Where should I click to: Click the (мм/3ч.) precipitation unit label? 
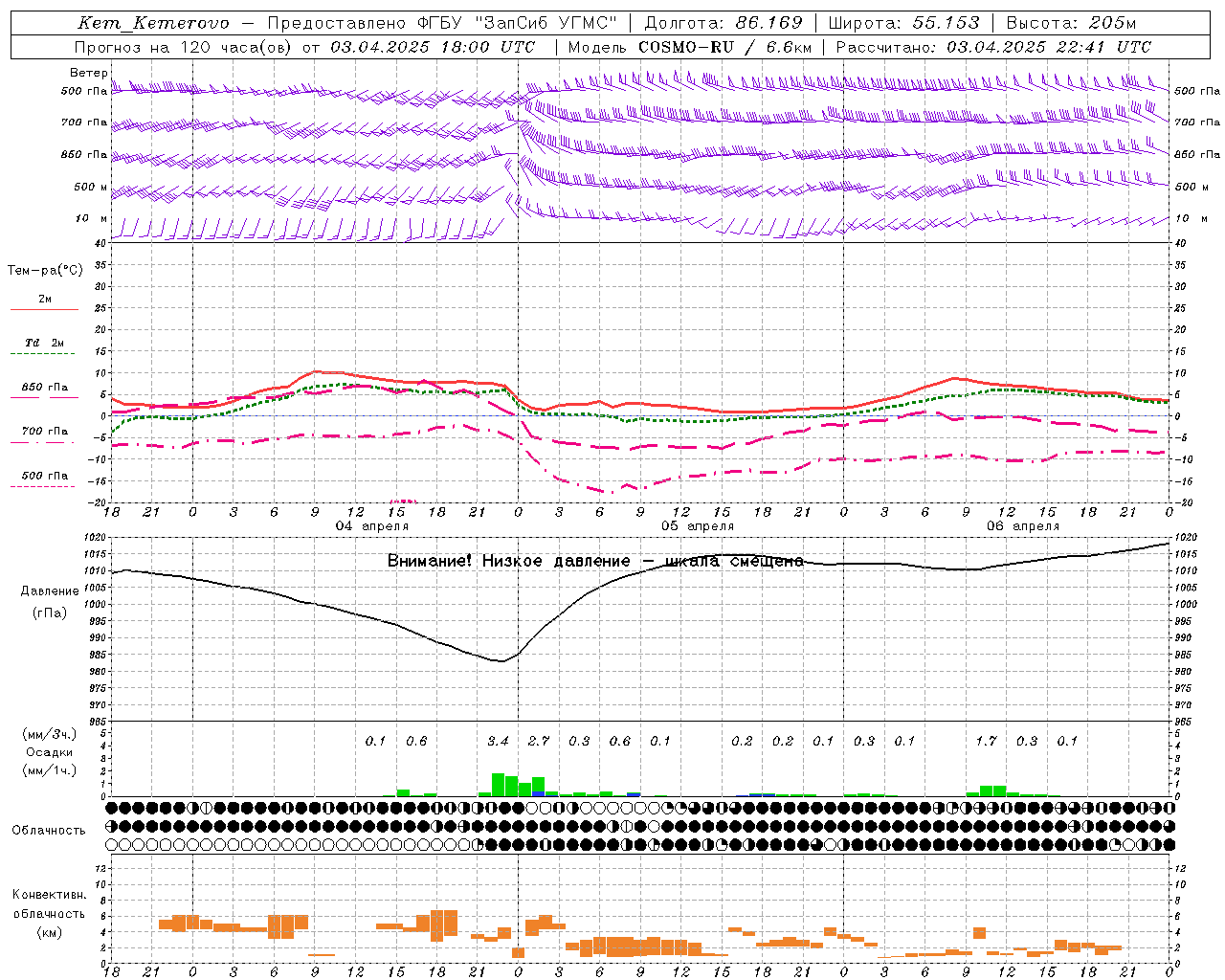click(49, 734)
